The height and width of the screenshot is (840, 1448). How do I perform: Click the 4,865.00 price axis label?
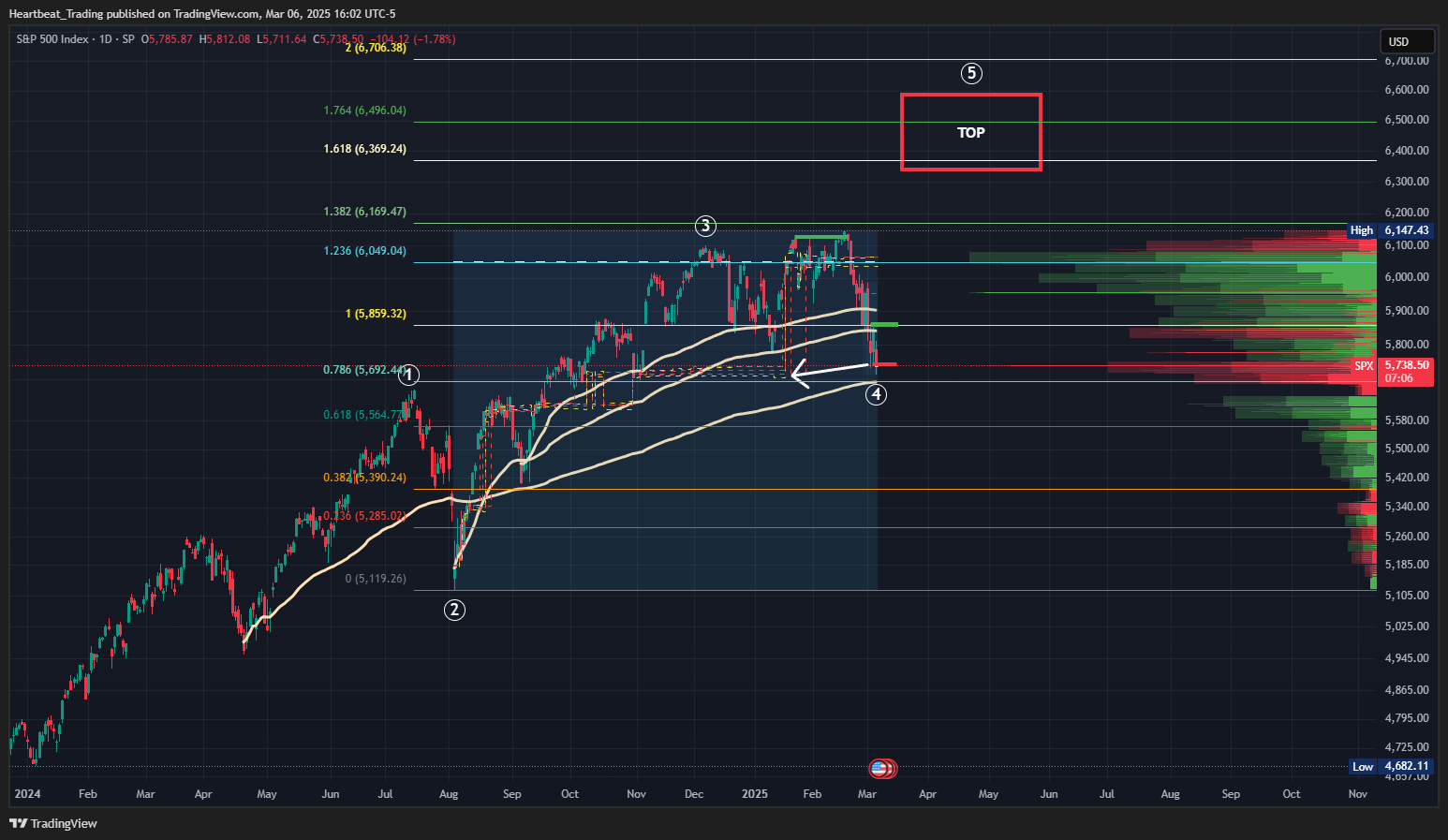click(x=1407, y=690)
